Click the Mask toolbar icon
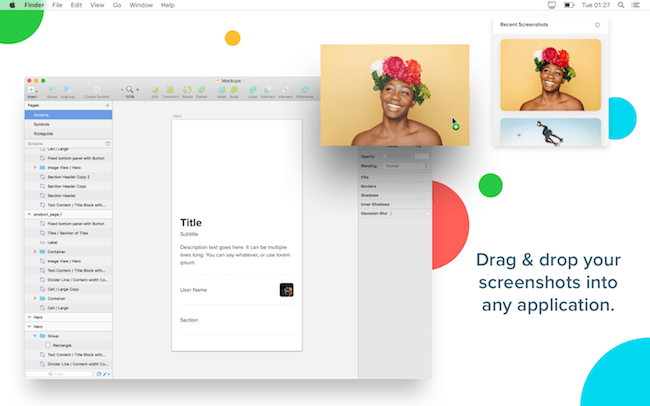The height and width of the screenshot is (406, 650). coord(222,90)
